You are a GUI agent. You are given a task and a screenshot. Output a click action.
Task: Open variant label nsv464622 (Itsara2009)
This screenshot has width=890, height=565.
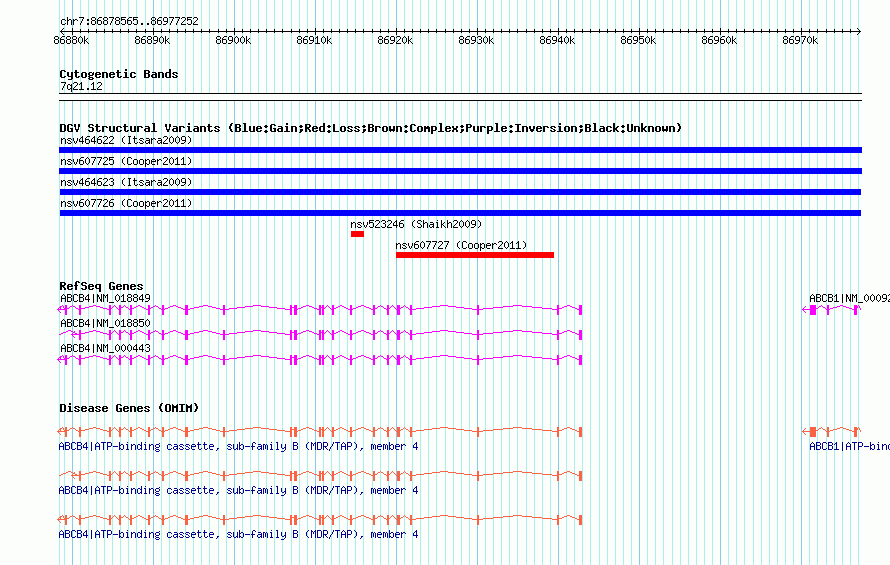126,140
